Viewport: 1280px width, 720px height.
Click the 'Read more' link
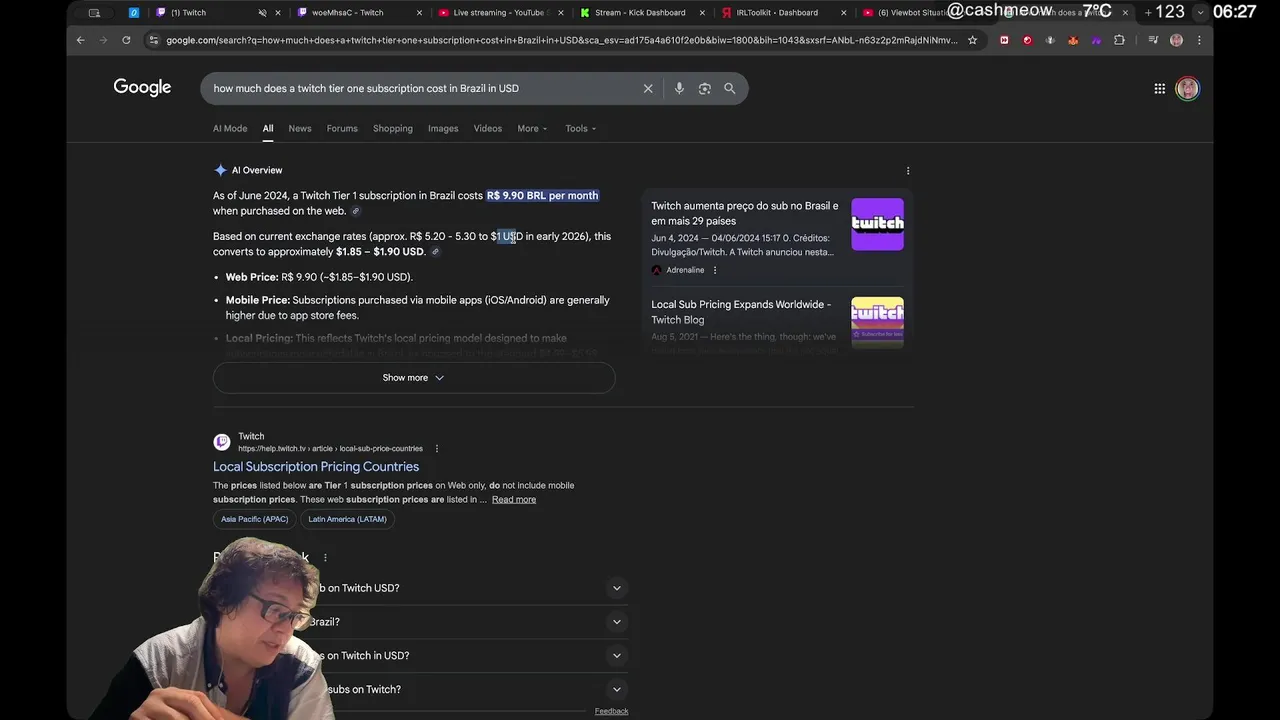[x=514, y=500]
